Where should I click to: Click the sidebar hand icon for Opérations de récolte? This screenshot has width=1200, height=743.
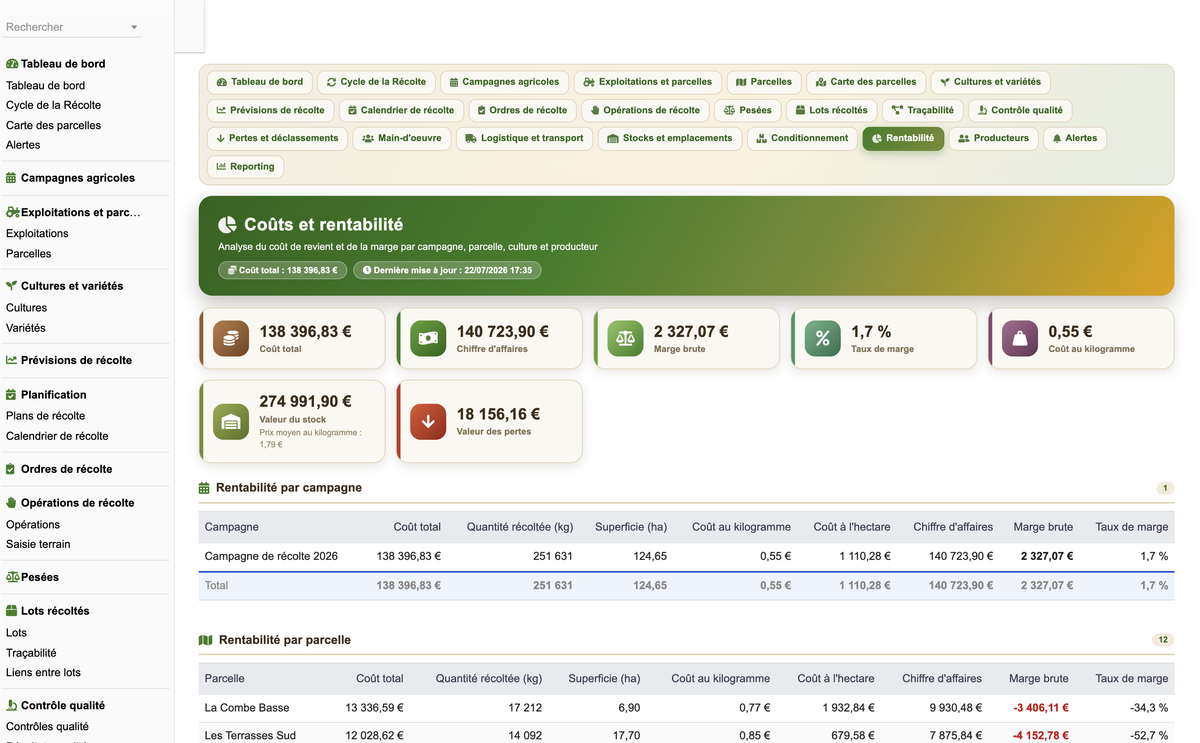point(11,503)
